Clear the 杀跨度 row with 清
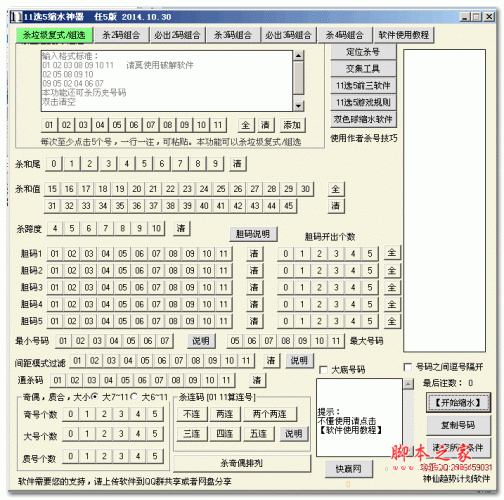The image size is (504, 500). 181,228
